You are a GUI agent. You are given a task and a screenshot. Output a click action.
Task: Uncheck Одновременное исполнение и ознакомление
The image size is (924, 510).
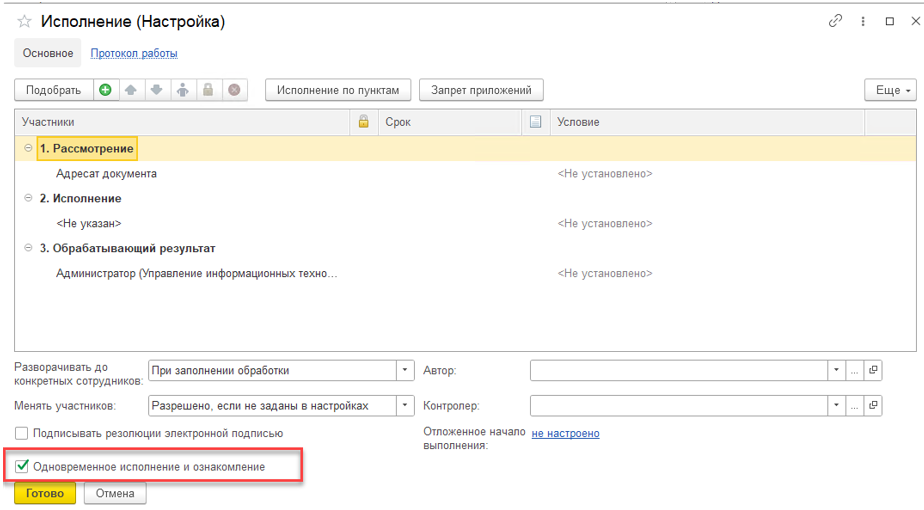(23, 466)
